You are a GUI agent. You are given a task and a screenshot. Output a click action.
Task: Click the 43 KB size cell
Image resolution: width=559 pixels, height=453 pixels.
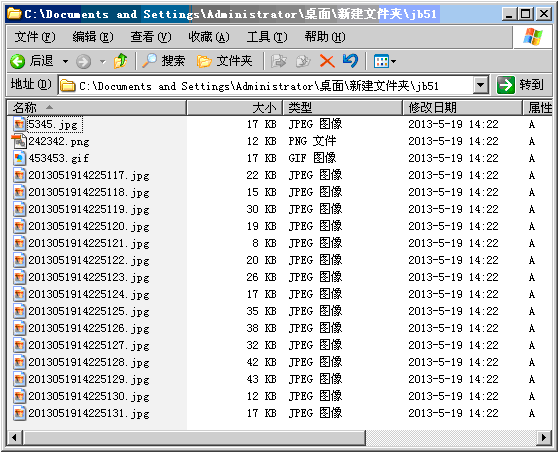(261, 379)
